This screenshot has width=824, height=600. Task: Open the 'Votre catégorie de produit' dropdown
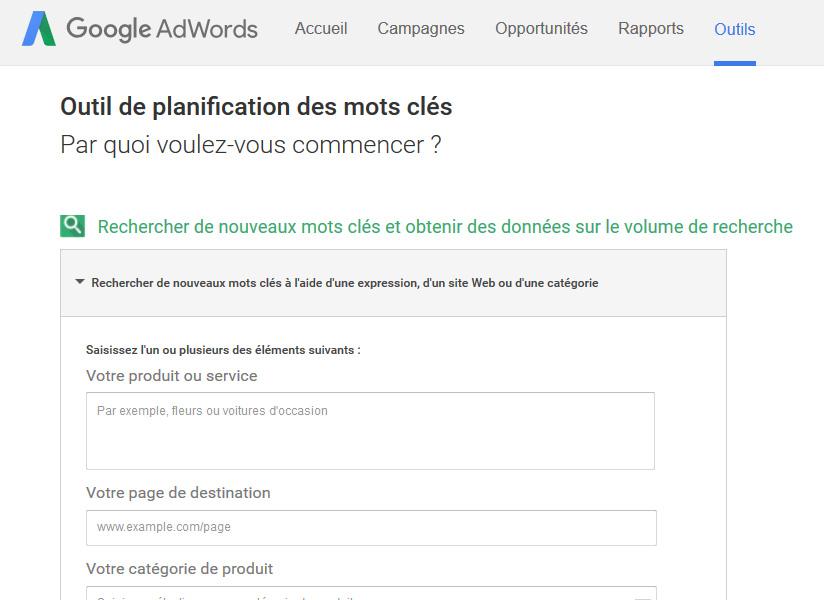pos(372,593)
